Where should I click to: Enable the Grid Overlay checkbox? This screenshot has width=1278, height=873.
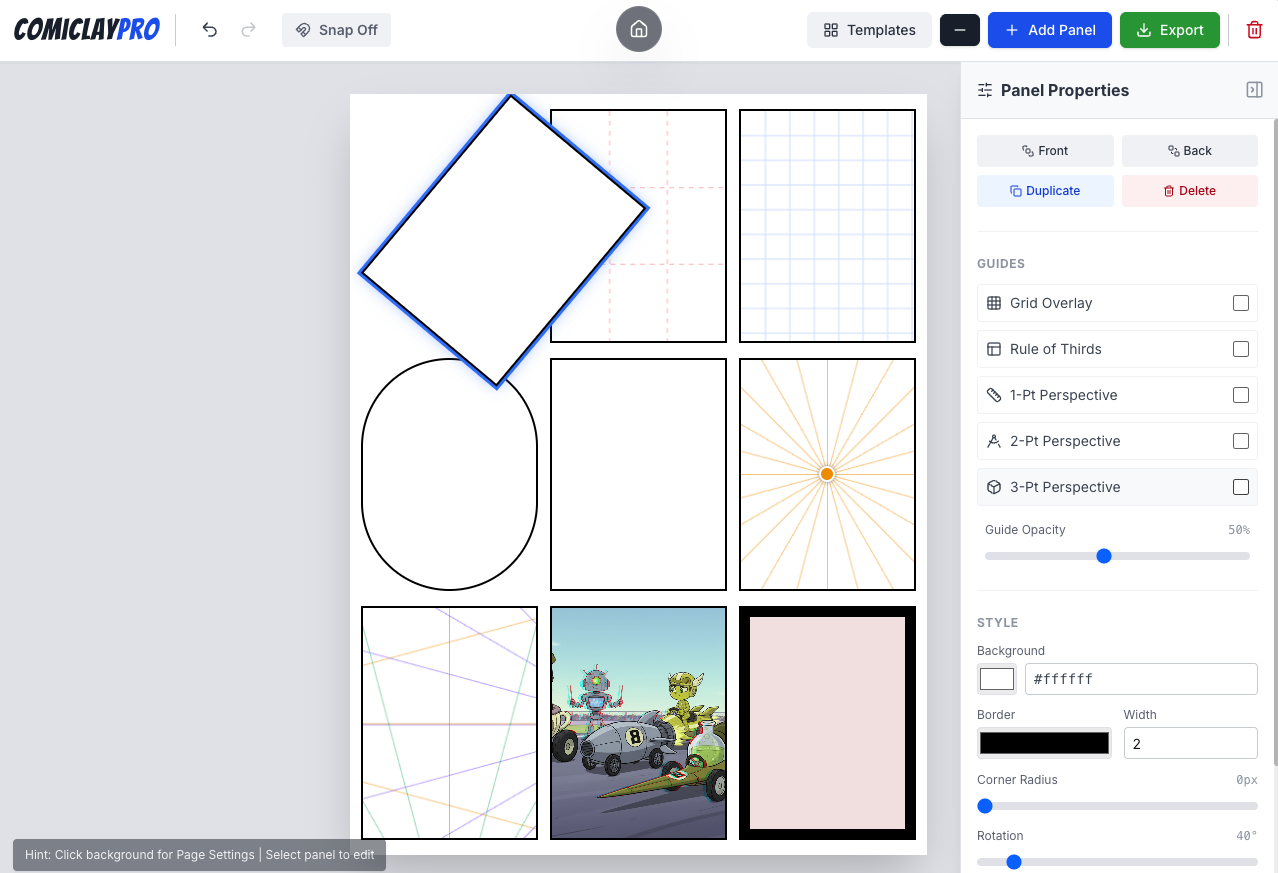click(1241, 303)
